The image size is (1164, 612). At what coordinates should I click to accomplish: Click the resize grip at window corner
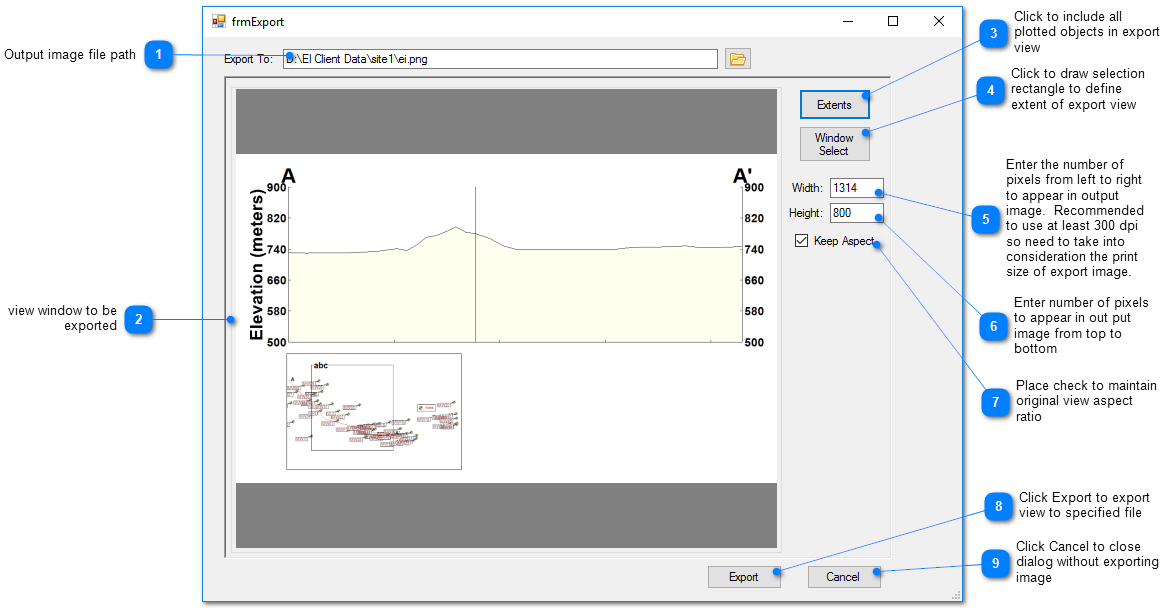point(956,595)
